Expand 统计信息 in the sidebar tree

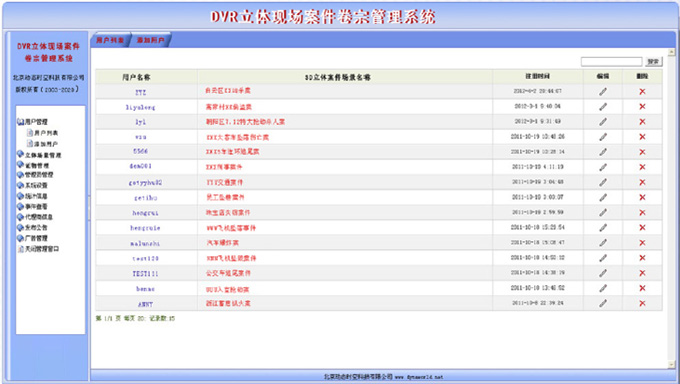point(20,196)
